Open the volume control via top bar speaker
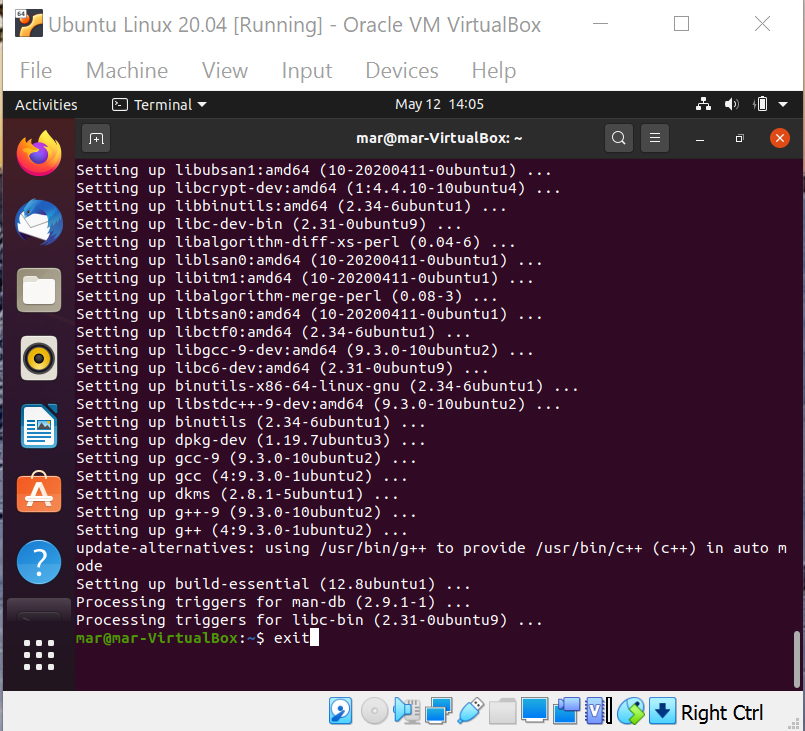The width and height of the screenshot is (805, 731). coord(731,104)
